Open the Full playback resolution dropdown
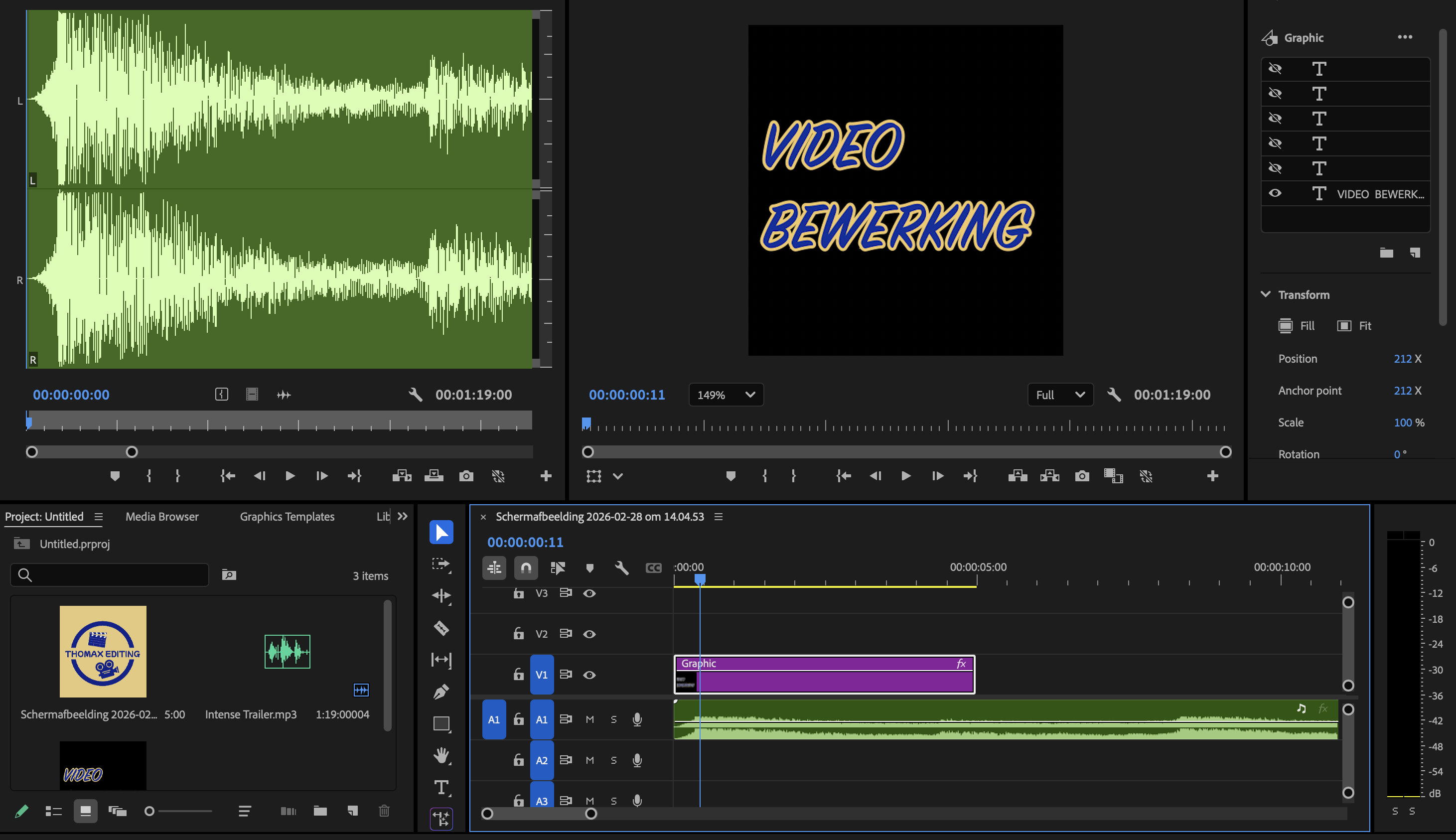The width and height of the screenshot is (1456, 840). point(1060,395)
